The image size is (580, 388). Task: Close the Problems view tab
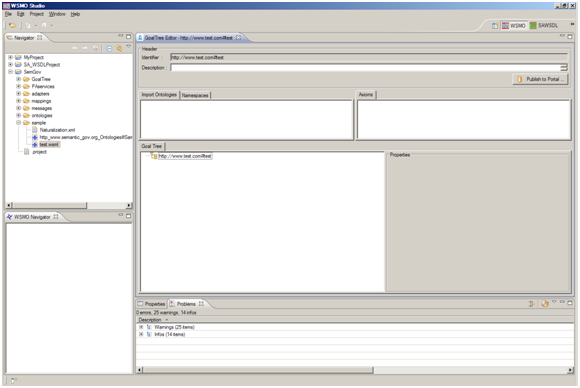[201, 304]
